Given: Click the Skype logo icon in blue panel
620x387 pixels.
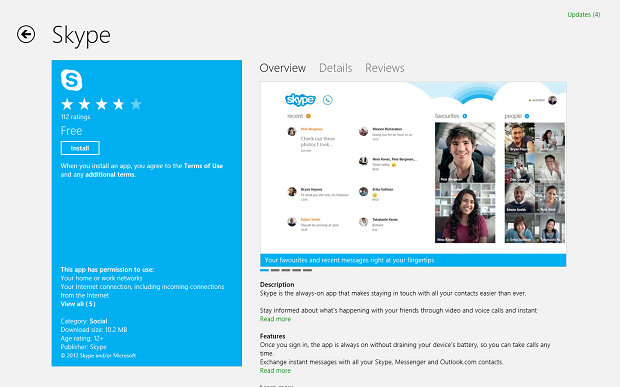Looking at the screenshot, I should (72, 80).
